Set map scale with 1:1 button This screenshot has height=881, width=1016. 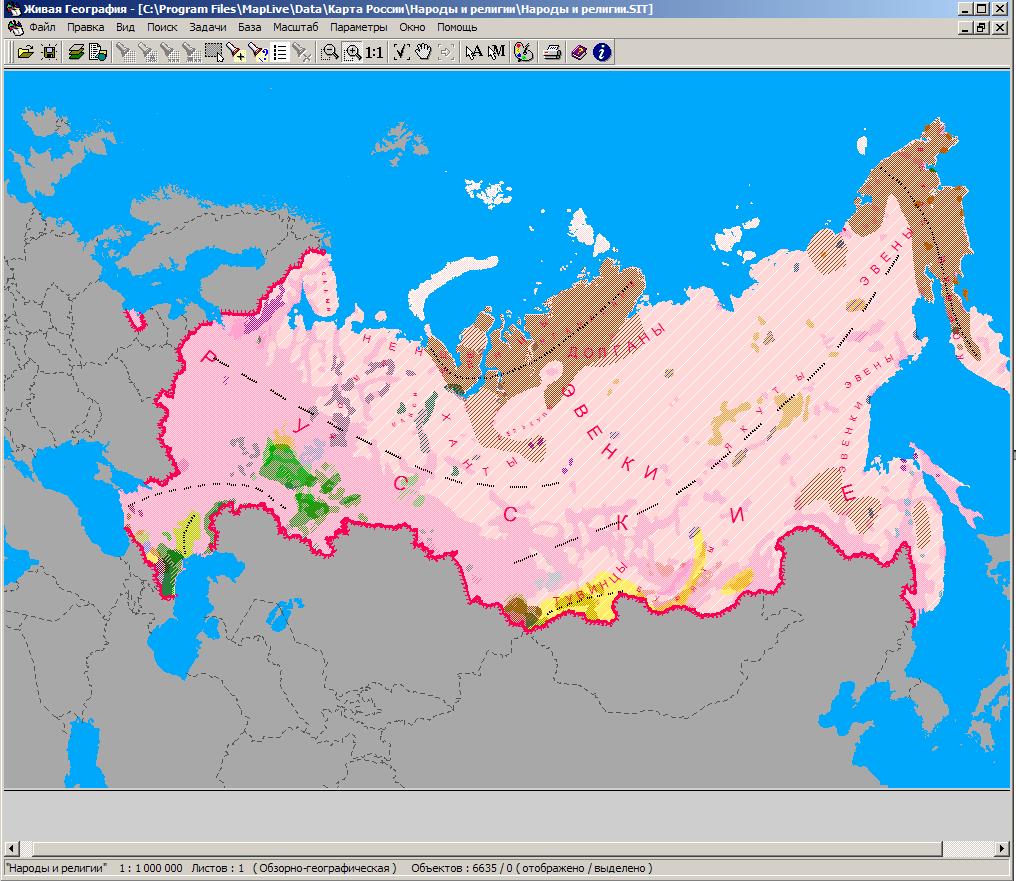point(374,52)
